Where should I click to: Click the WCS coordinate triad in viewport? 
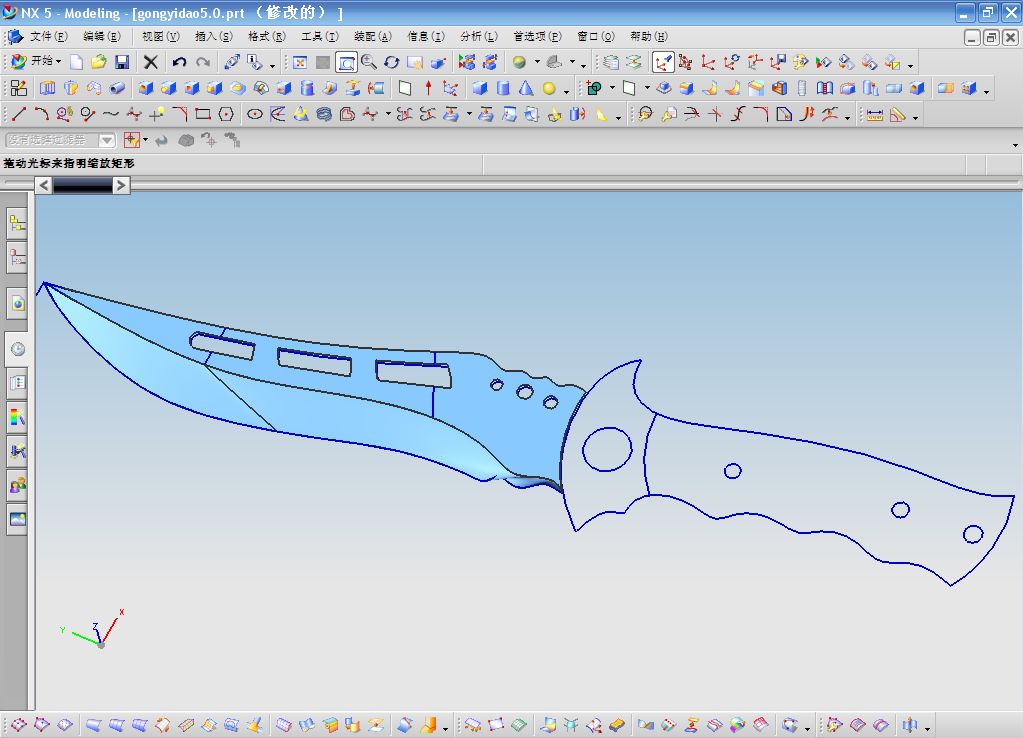pyautogui.click(x=93, y=630)
